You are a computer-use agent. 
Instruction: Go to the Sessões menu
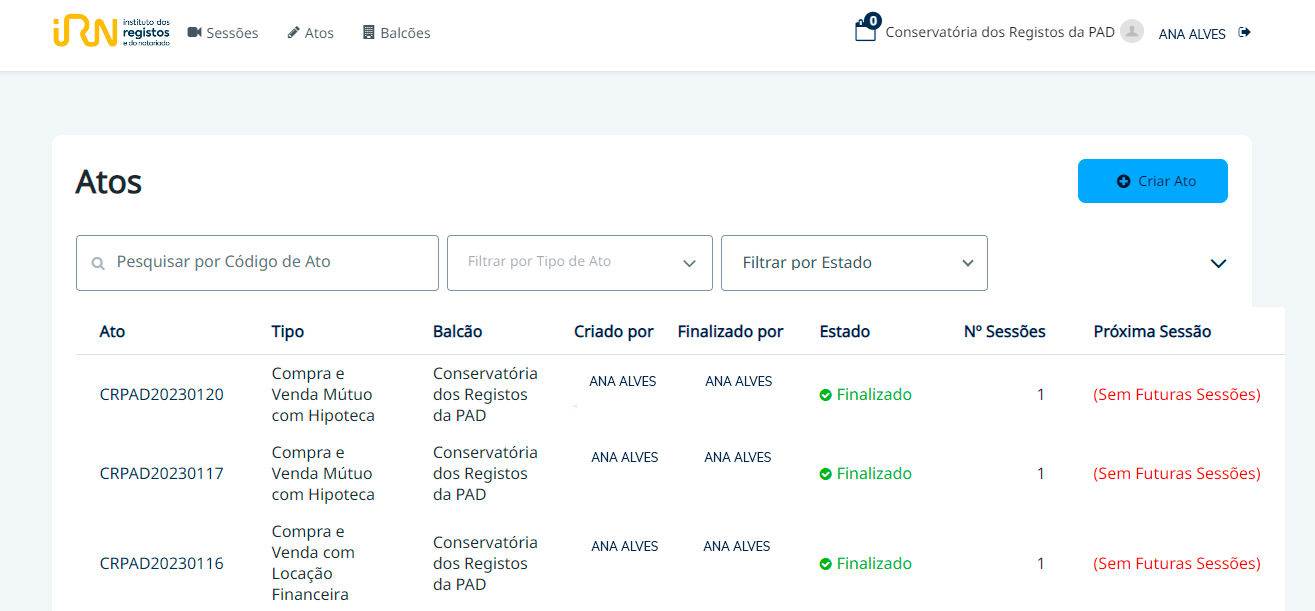tap(223, 33)
